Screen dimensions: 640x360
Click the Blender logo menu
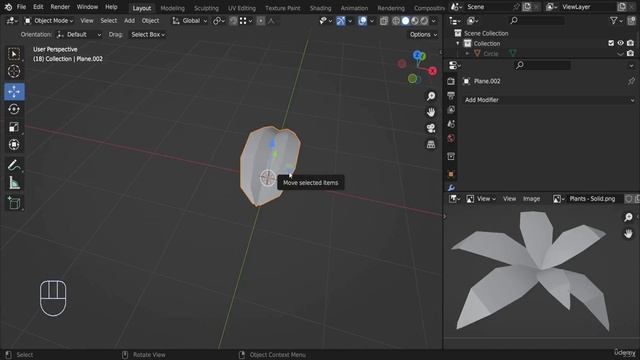[8, 7]
